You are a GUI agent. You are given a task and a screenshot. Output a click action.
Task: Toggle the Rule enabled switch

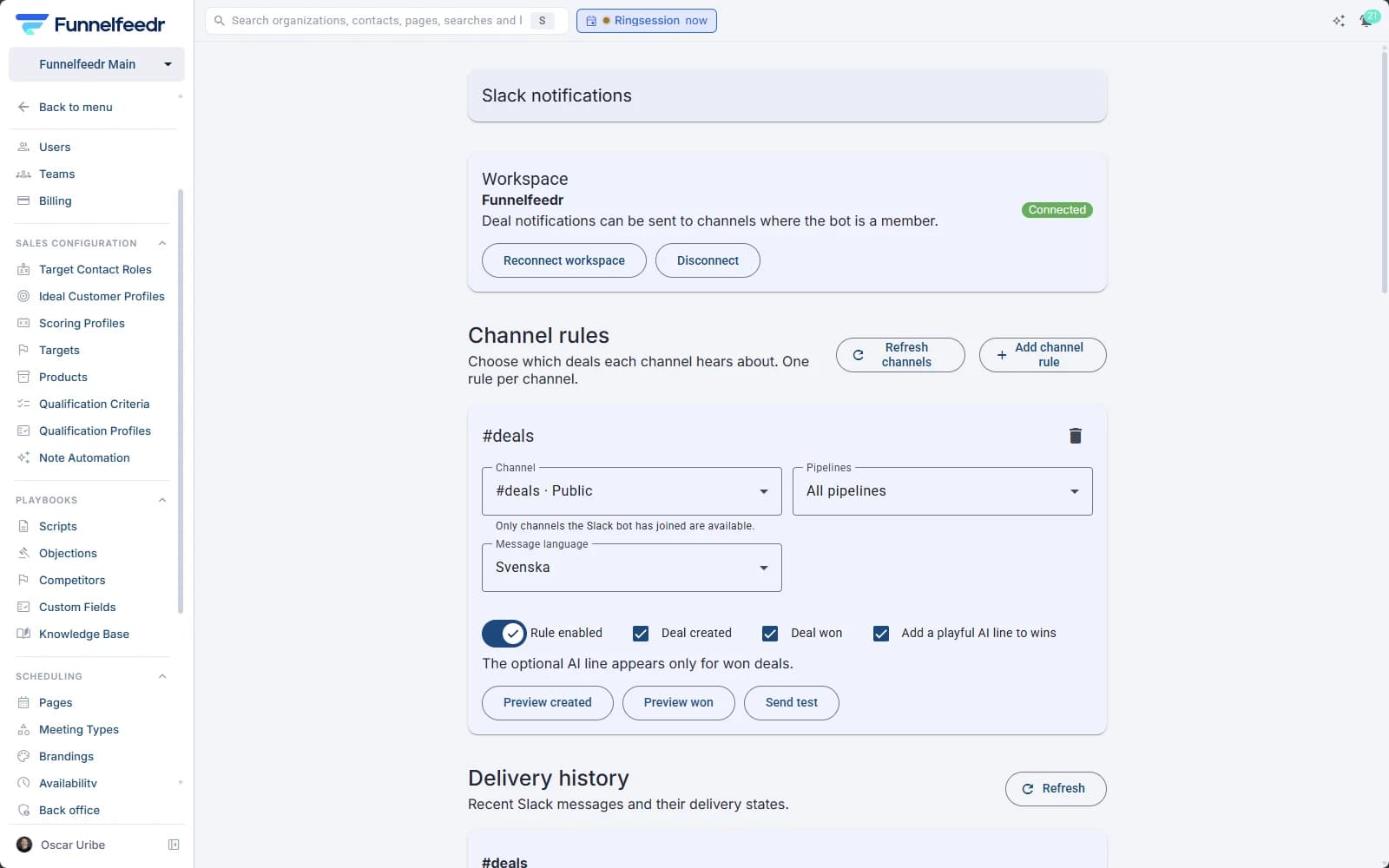(504, 634)
